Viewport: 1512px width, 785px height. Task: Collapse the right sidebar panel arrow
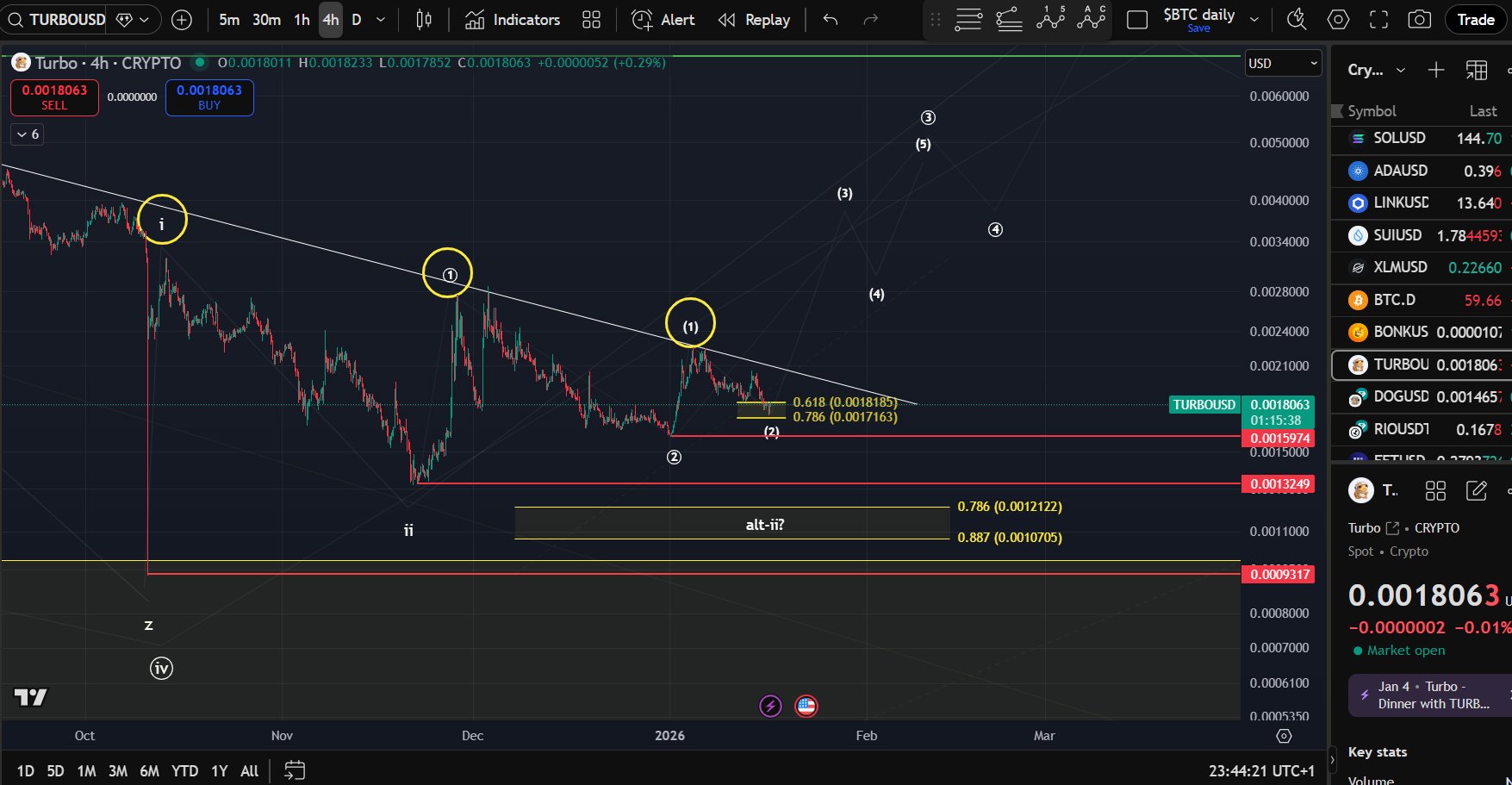click(1333, 759)
